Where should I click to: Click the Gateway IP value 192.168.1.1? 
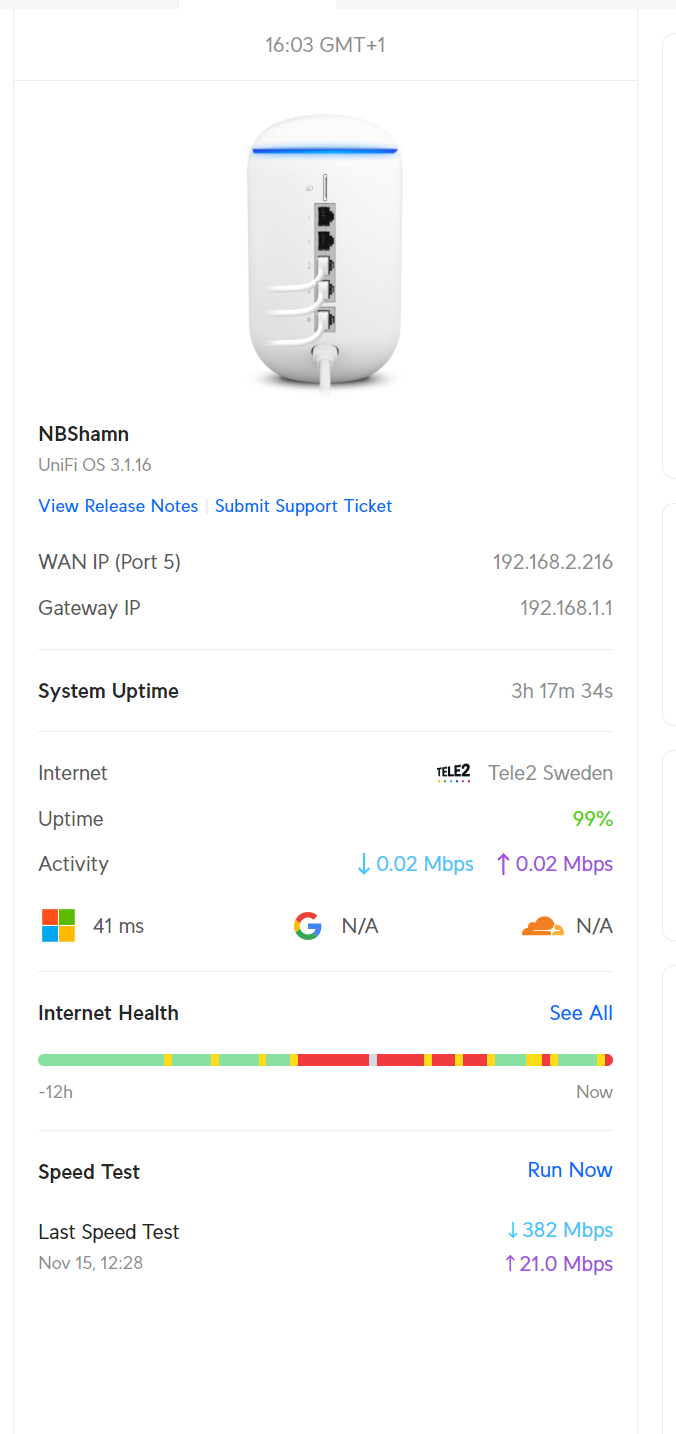pos(566,608)
